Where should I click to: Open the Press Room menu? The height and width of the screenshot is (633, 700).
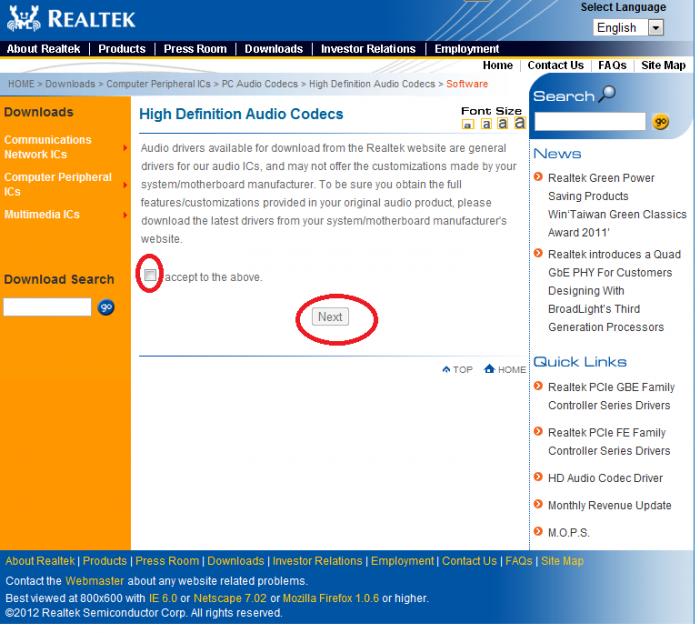click(195, 49)
